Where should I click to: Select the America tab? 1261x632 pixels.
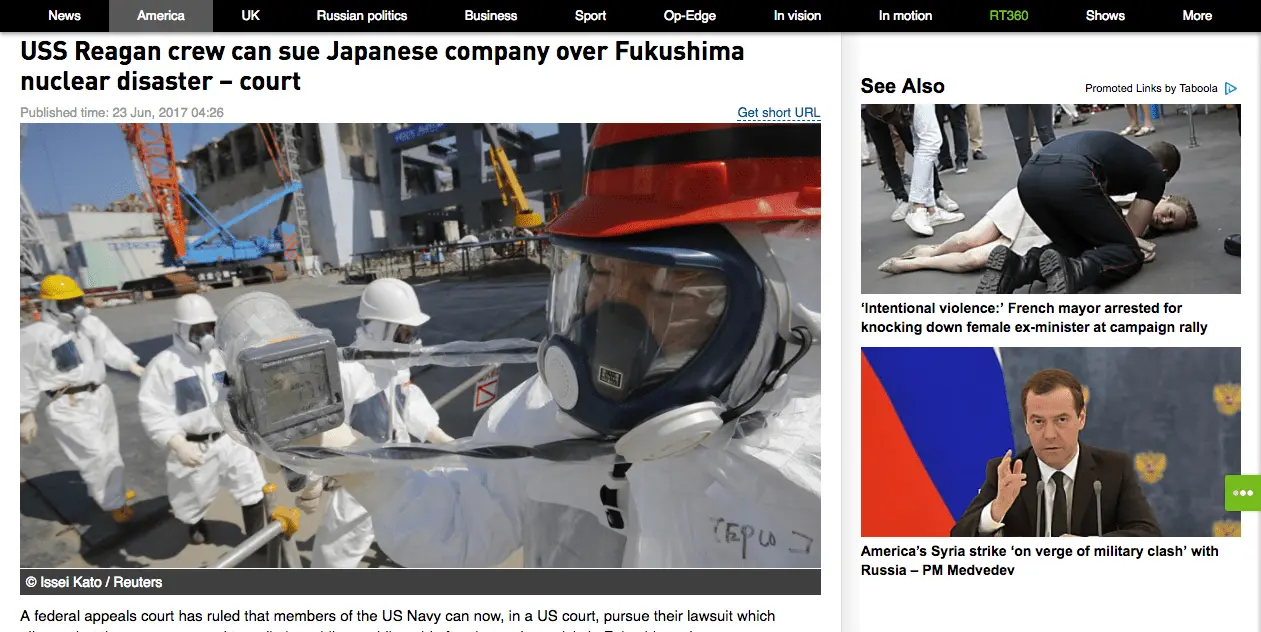(x=161, y=16)
